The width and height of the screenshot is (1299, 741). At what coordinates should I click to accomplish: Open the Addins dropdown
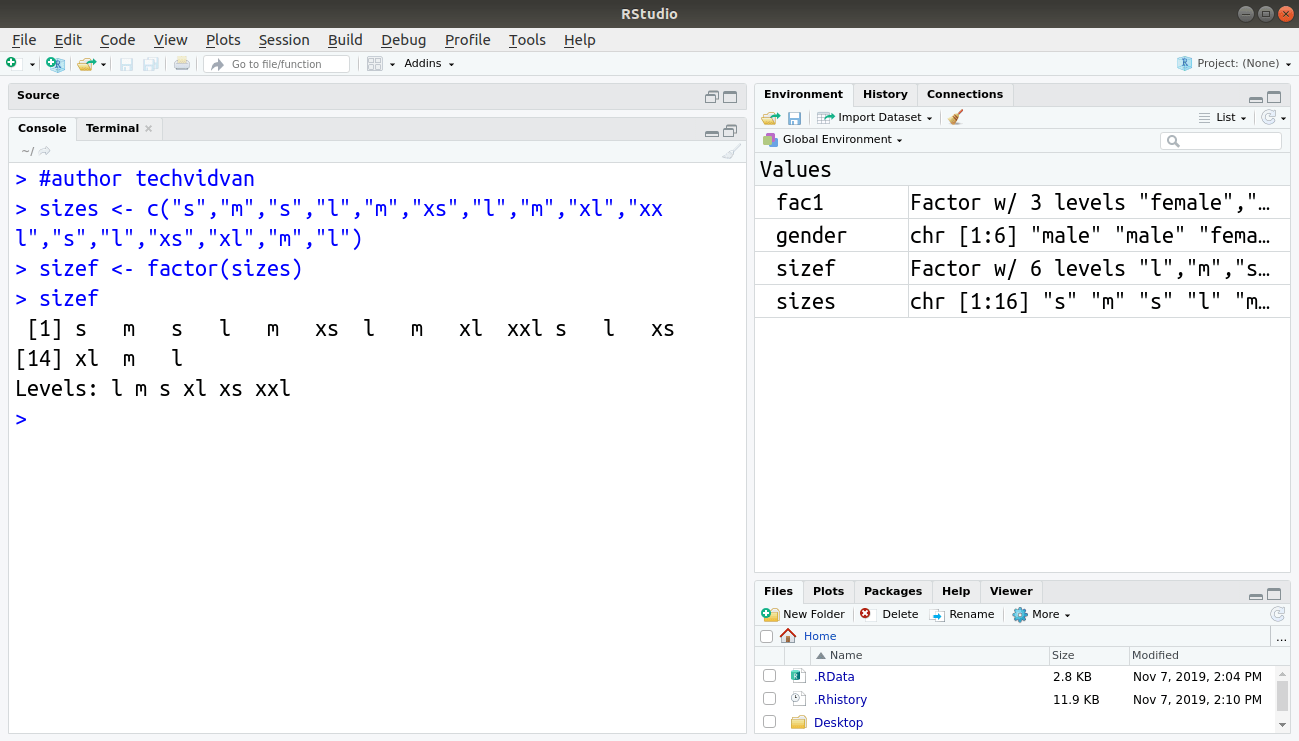point(429,63)
